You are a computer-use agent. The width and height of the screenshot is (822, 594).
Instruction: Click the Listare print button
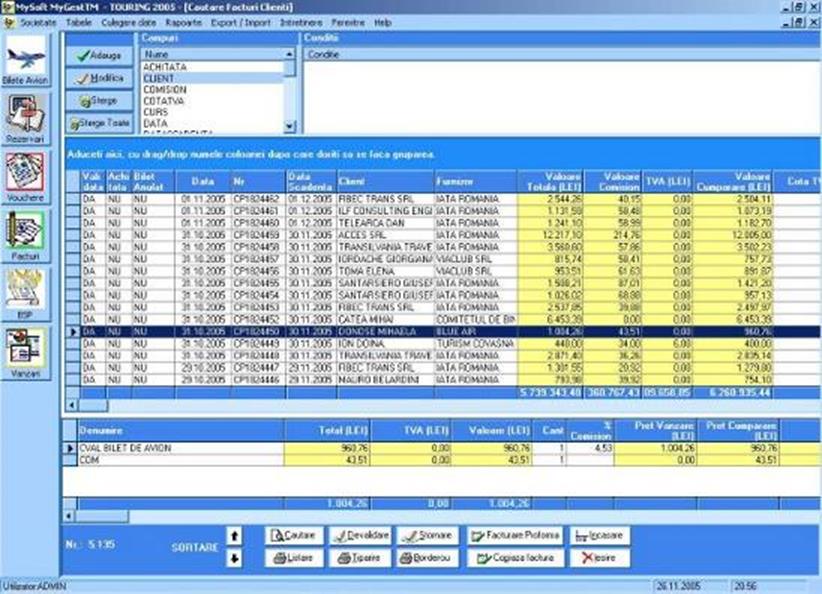[x=294, y=558]
